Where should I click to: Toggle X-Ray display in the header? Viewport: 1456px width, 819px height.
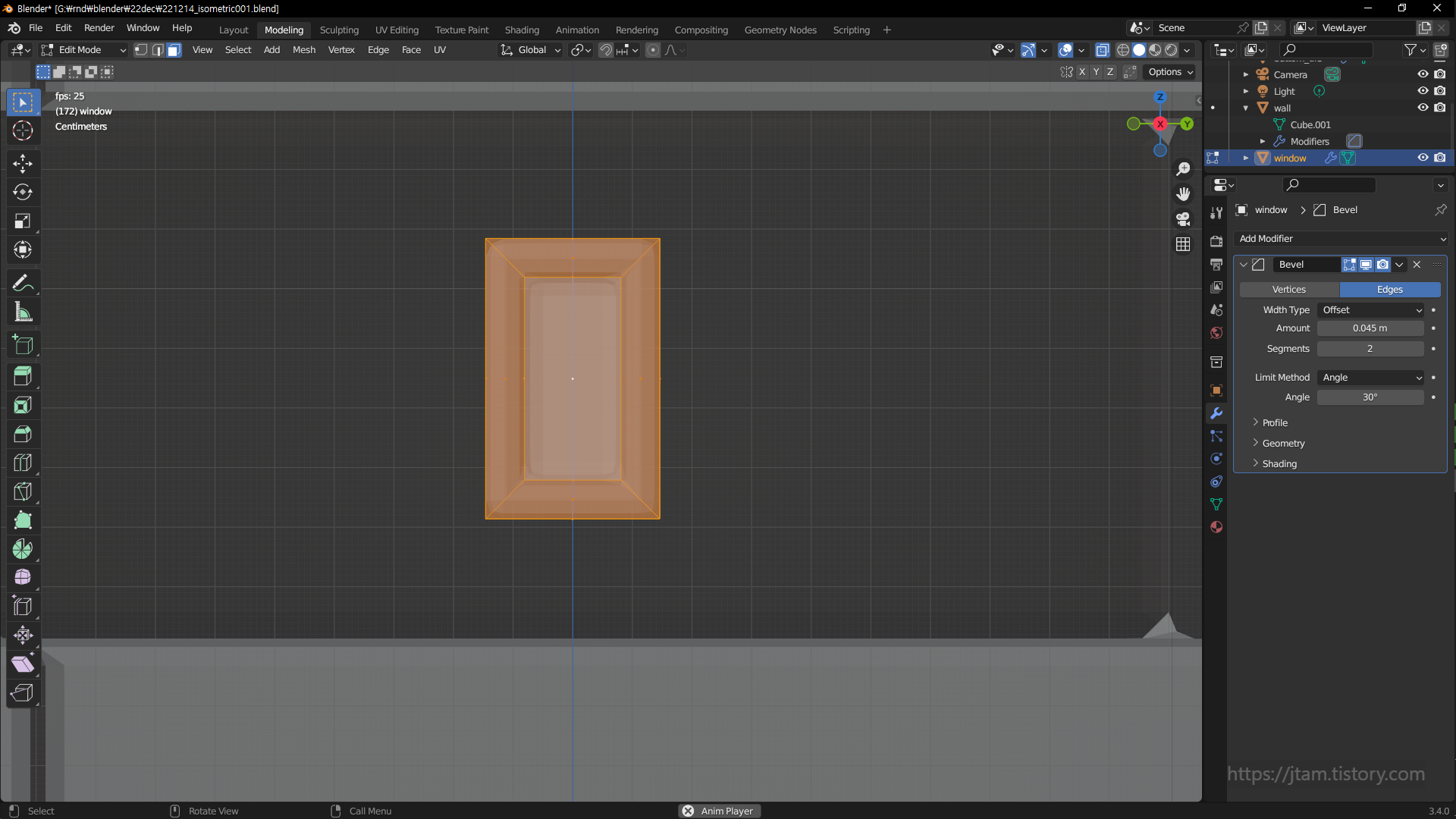tap(1103, 50)
